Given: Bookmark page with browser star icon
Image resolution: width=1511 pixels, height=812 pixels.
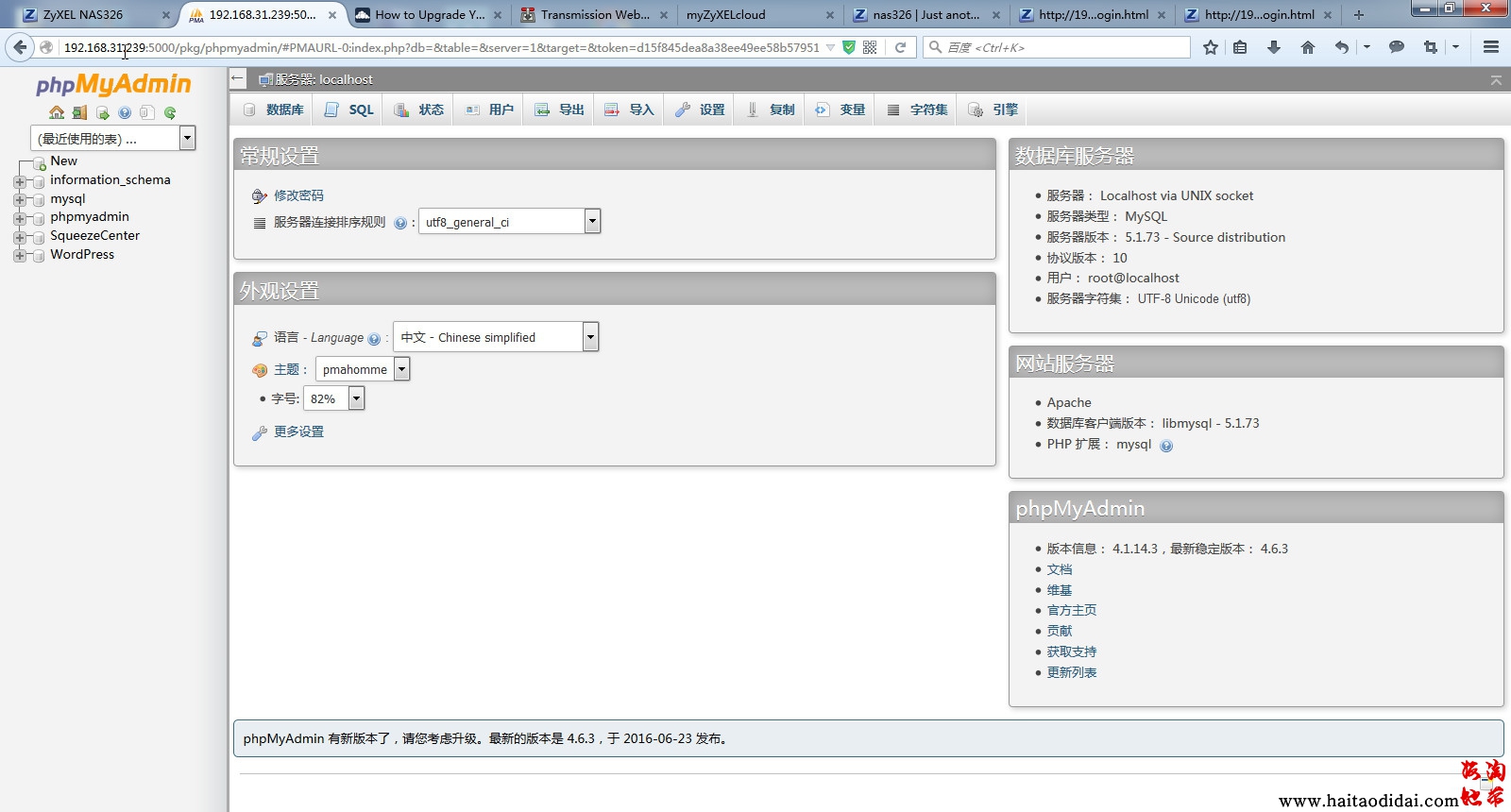Looking at the screenshot, I should click(1210, 47).
